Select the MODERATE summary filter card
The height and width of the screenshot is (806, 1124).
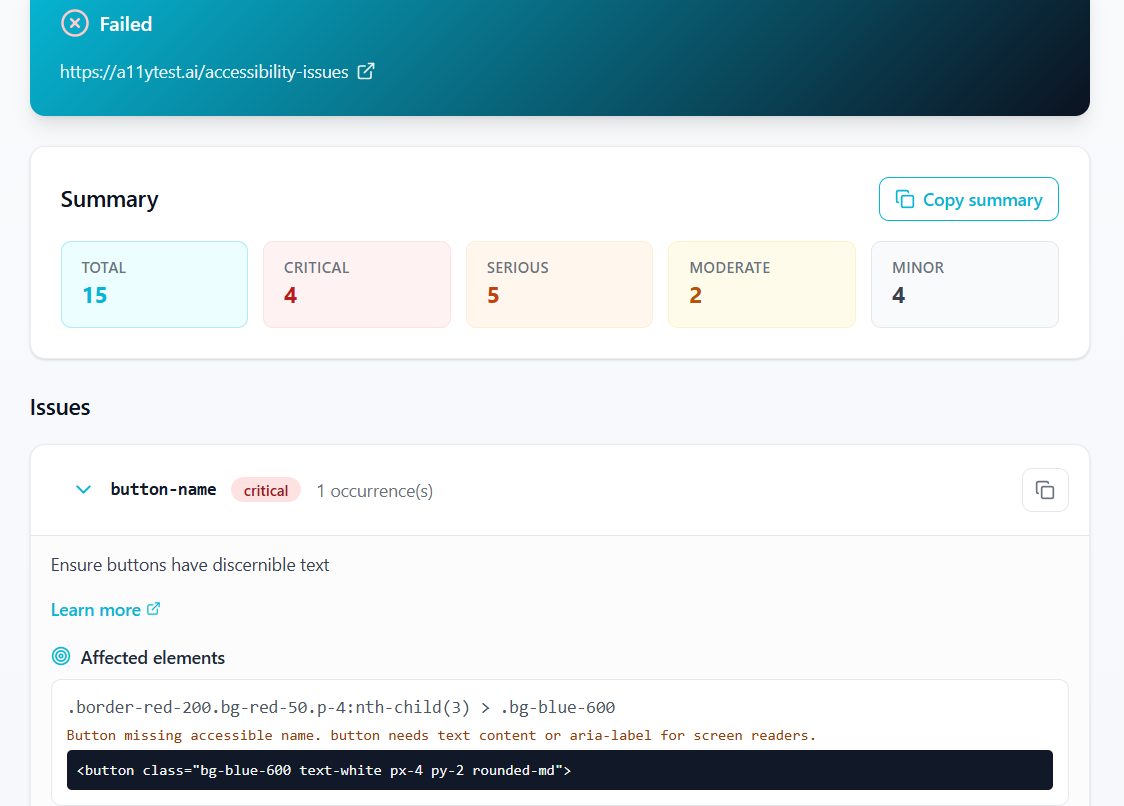pos(761,284)
